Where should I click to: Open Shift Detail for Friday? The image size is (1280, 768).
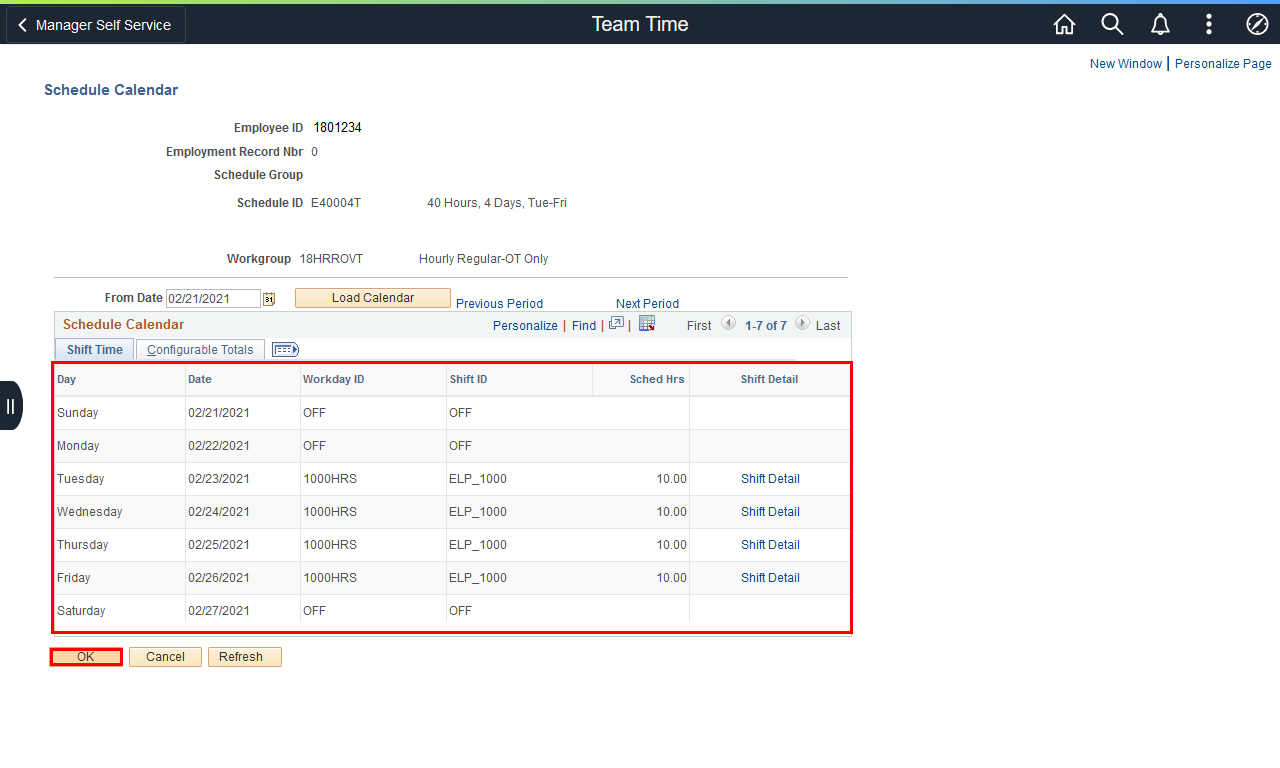click(770, 578)
